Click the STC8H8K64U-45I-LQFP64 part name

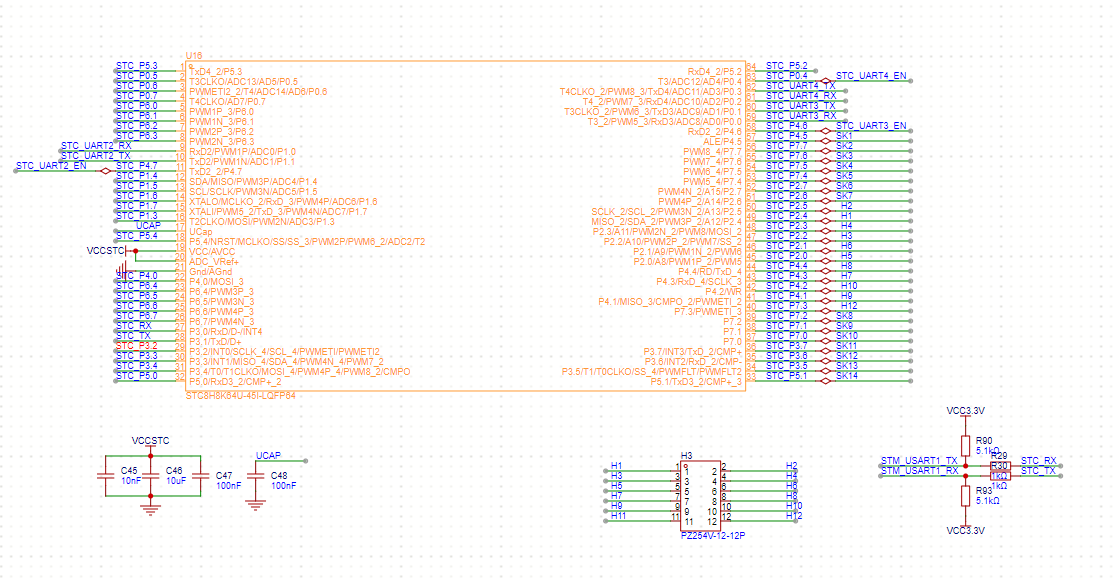(x=240, y=396)
